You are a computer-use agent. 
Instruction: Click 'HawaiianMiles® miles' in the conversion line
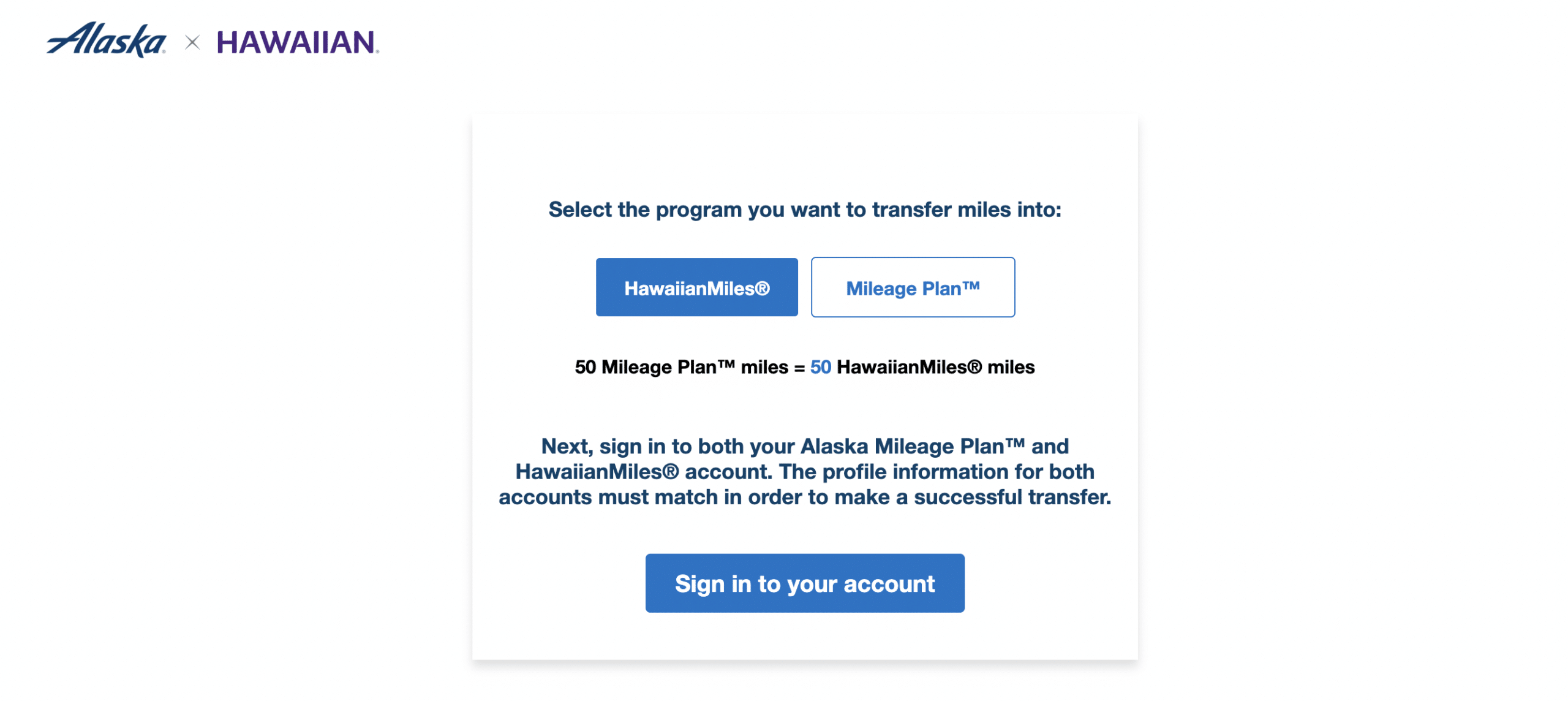click(x=935, y=367)
